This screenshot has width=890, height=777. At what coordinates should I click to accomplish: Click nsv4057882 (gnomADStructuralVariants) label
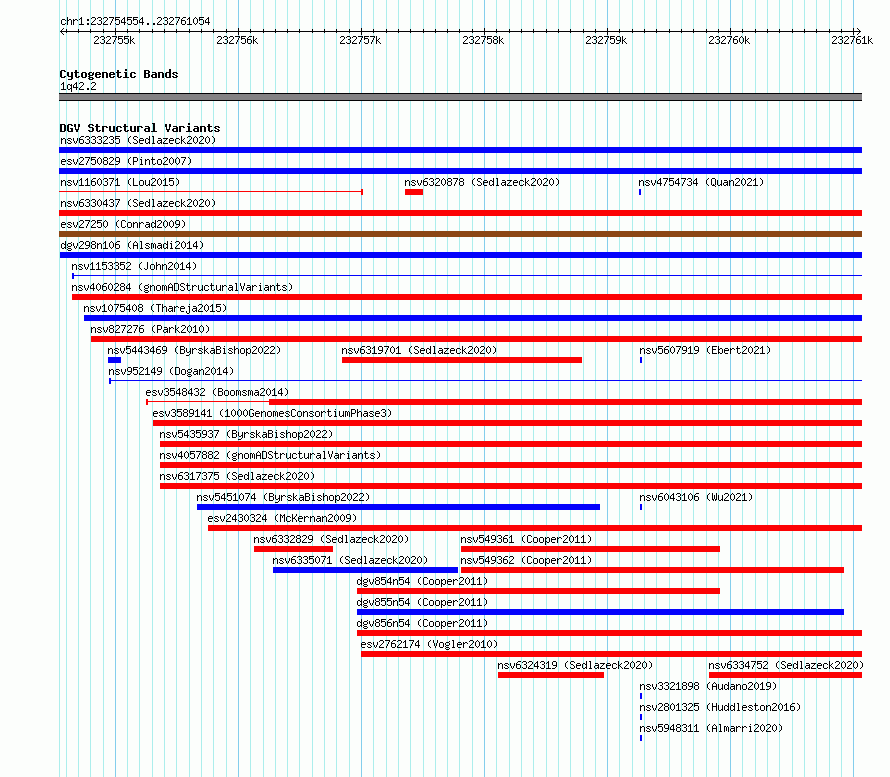tap(270, 455)
